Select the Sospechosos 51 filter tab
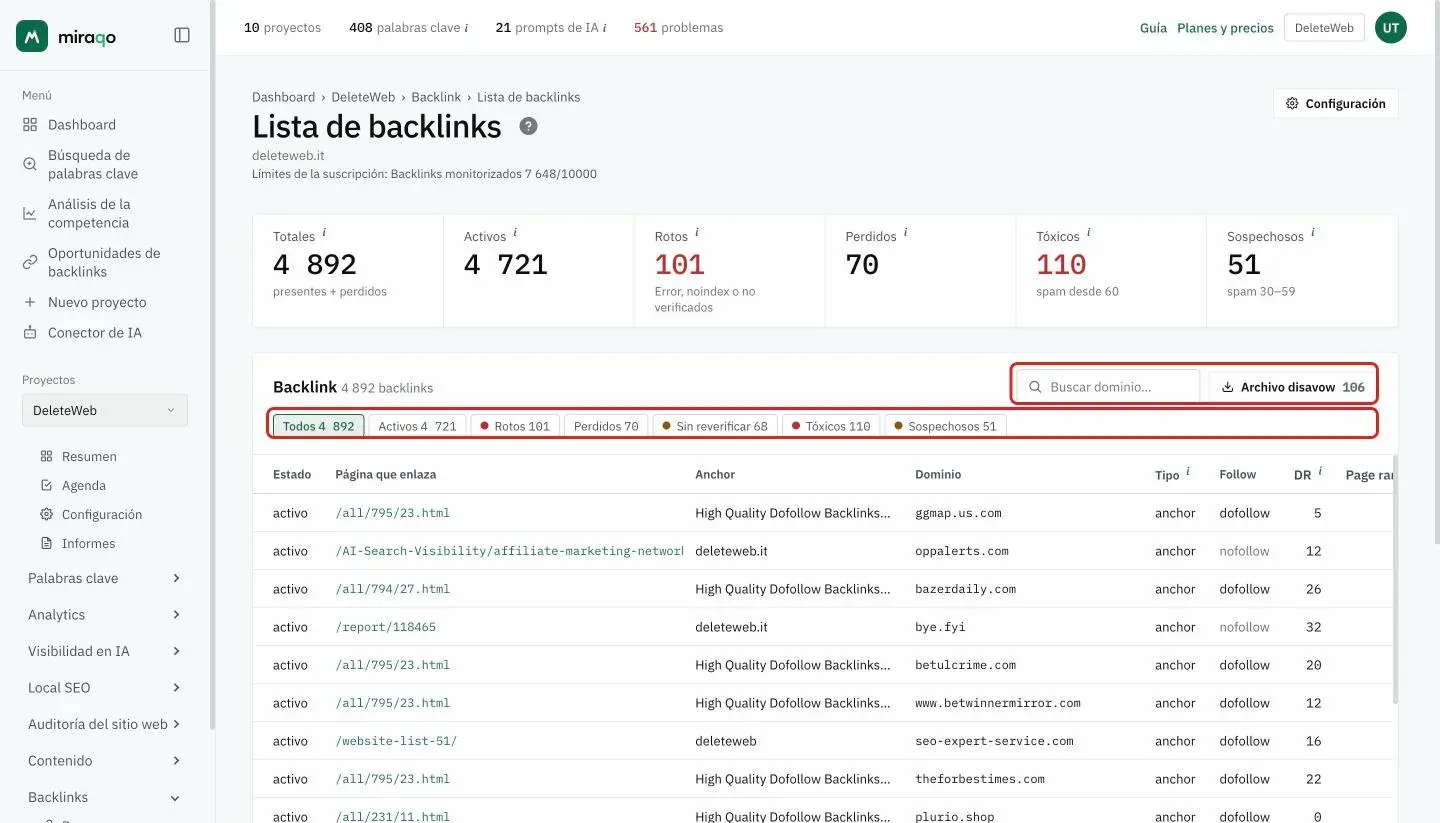The image size is (1440, 823). tap(946, 426)
